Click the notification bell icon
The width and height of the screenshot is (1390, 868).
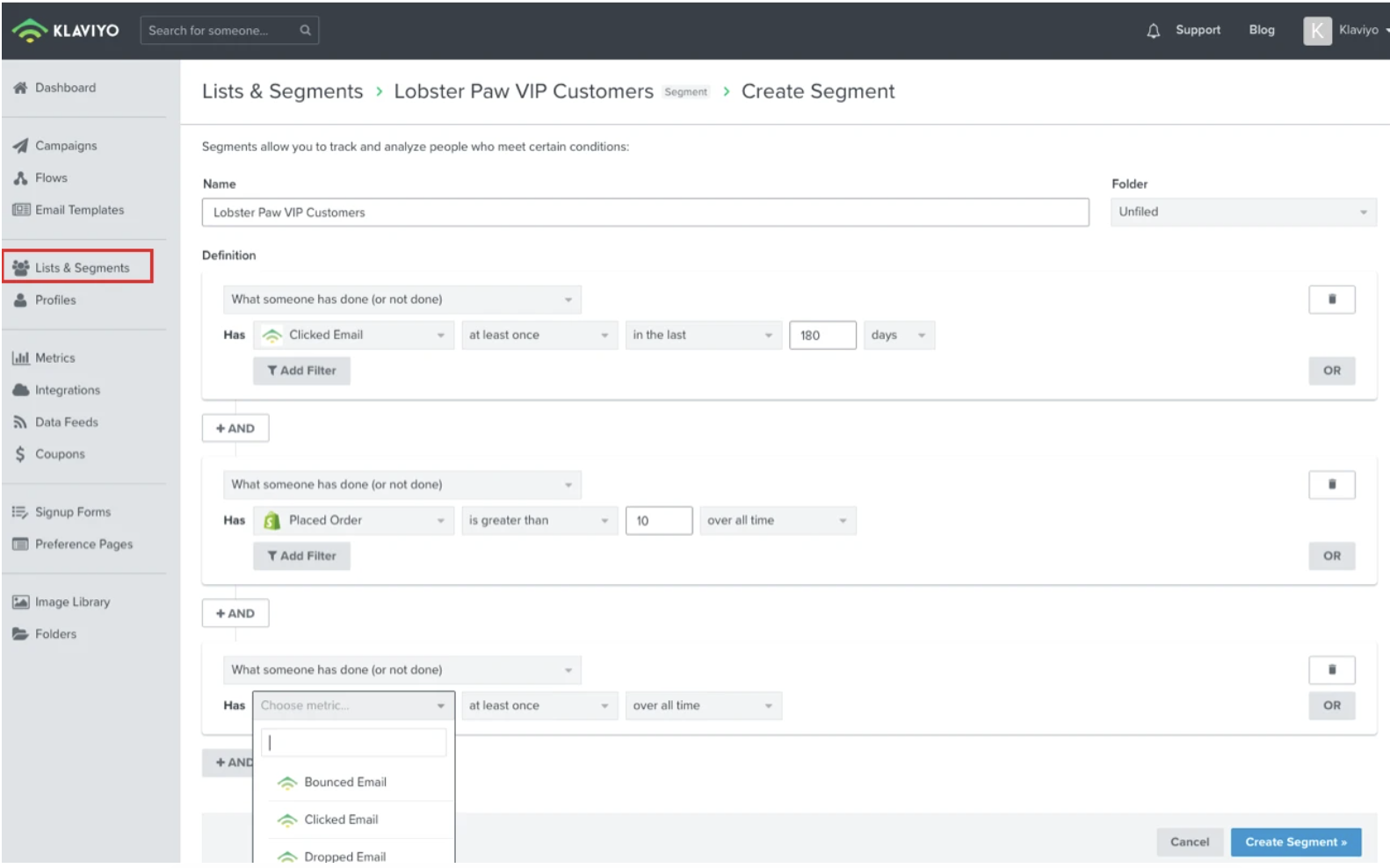tap(1153, 31)
